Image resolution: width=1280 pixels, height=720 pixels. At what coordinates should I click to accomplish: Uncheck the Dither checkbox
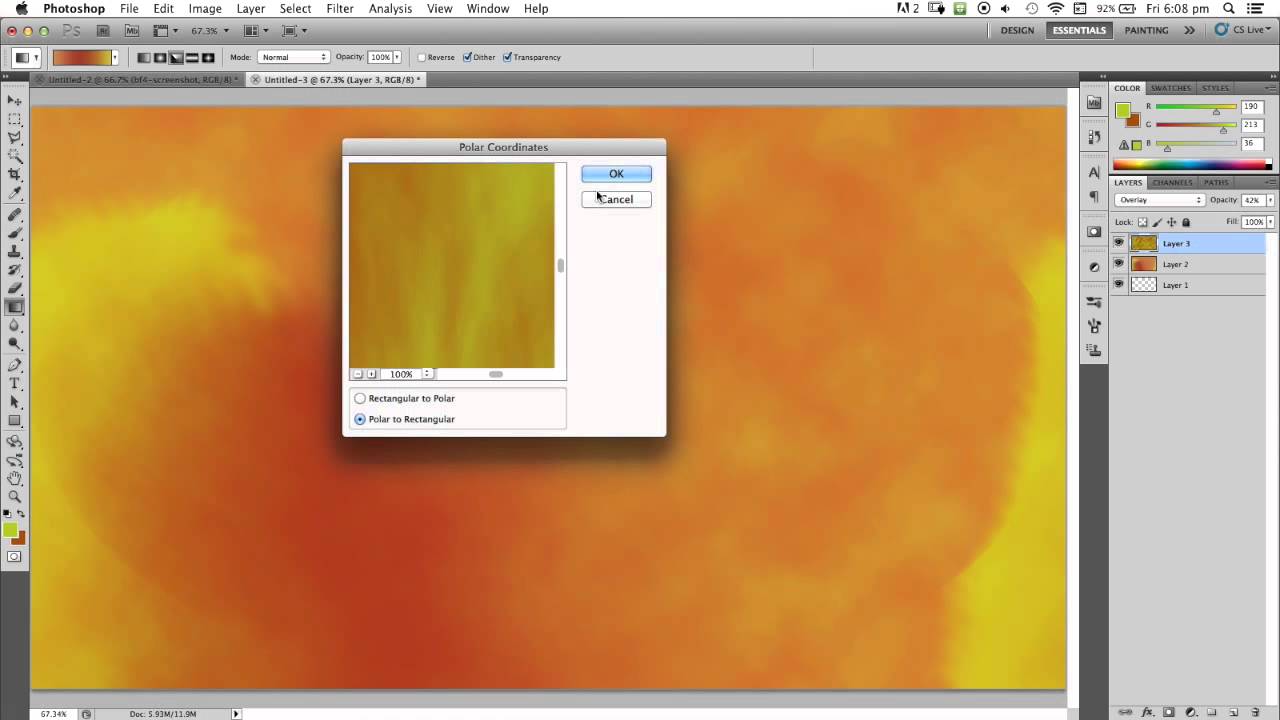(x=467, y=58)
